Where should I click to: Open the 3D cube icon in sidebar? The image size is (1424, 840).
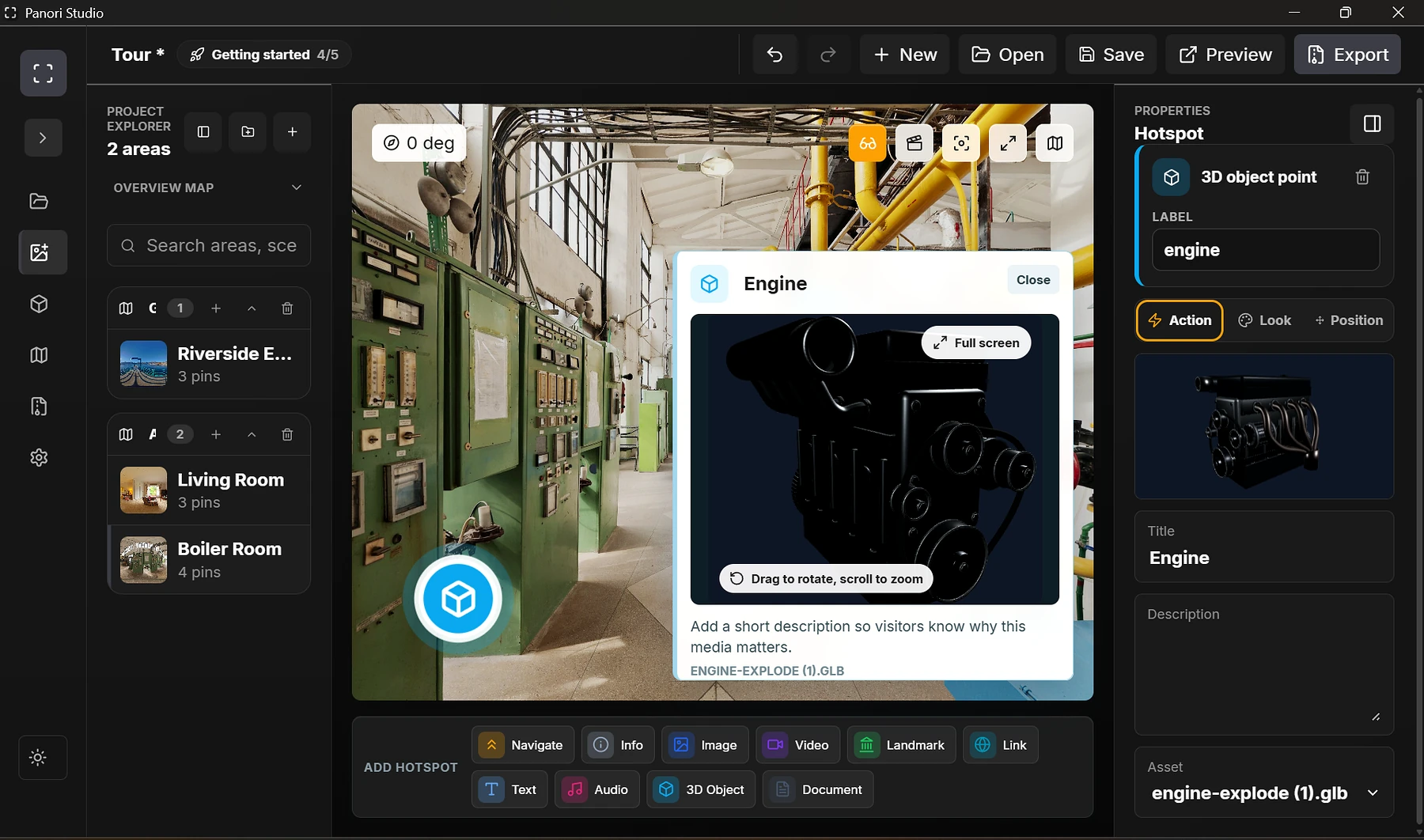pos(39,304)
